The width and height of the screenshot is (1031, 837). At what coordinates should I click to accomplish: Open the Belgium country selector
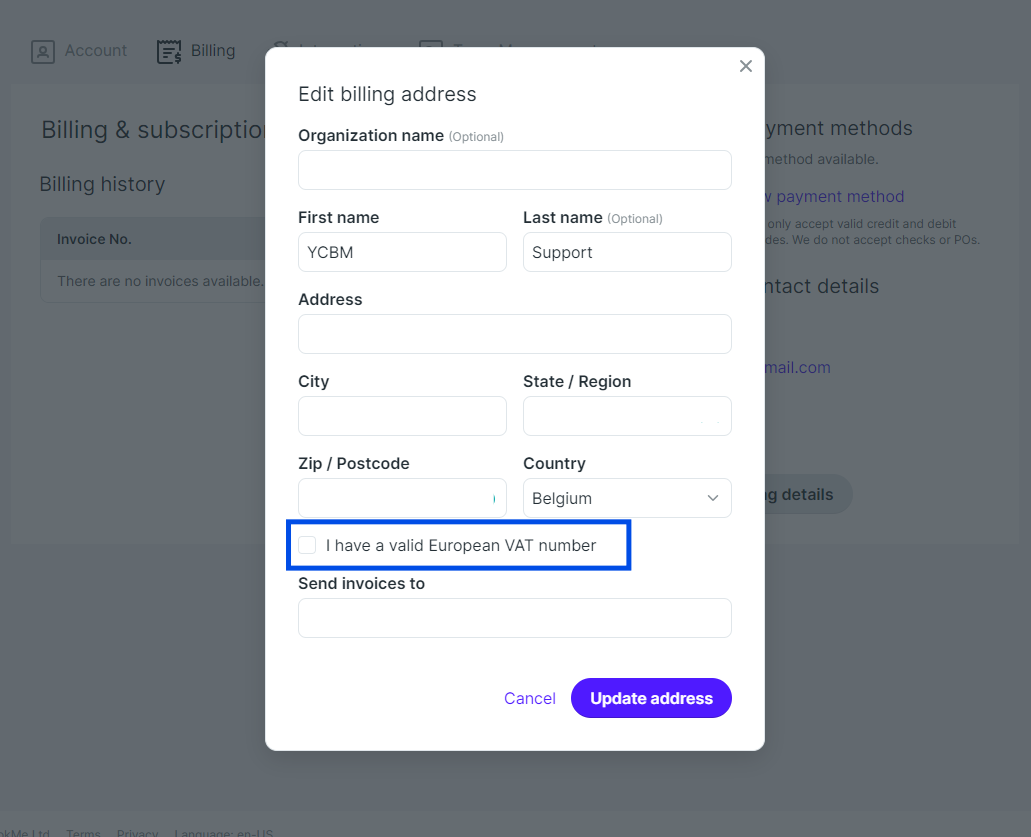pyautogui.click(x=627, y=498)
